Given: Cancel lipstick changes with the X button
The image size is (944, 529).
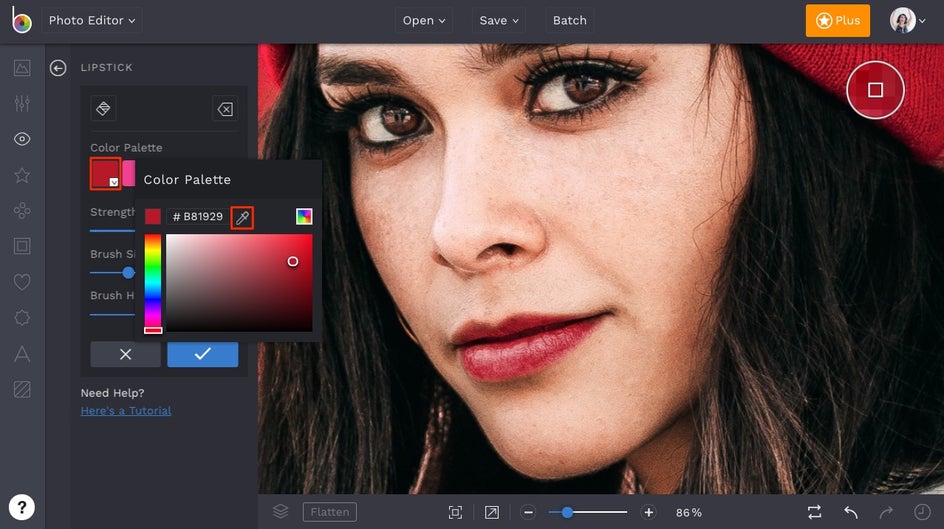Looking at the screenshot, I should 125,354.
